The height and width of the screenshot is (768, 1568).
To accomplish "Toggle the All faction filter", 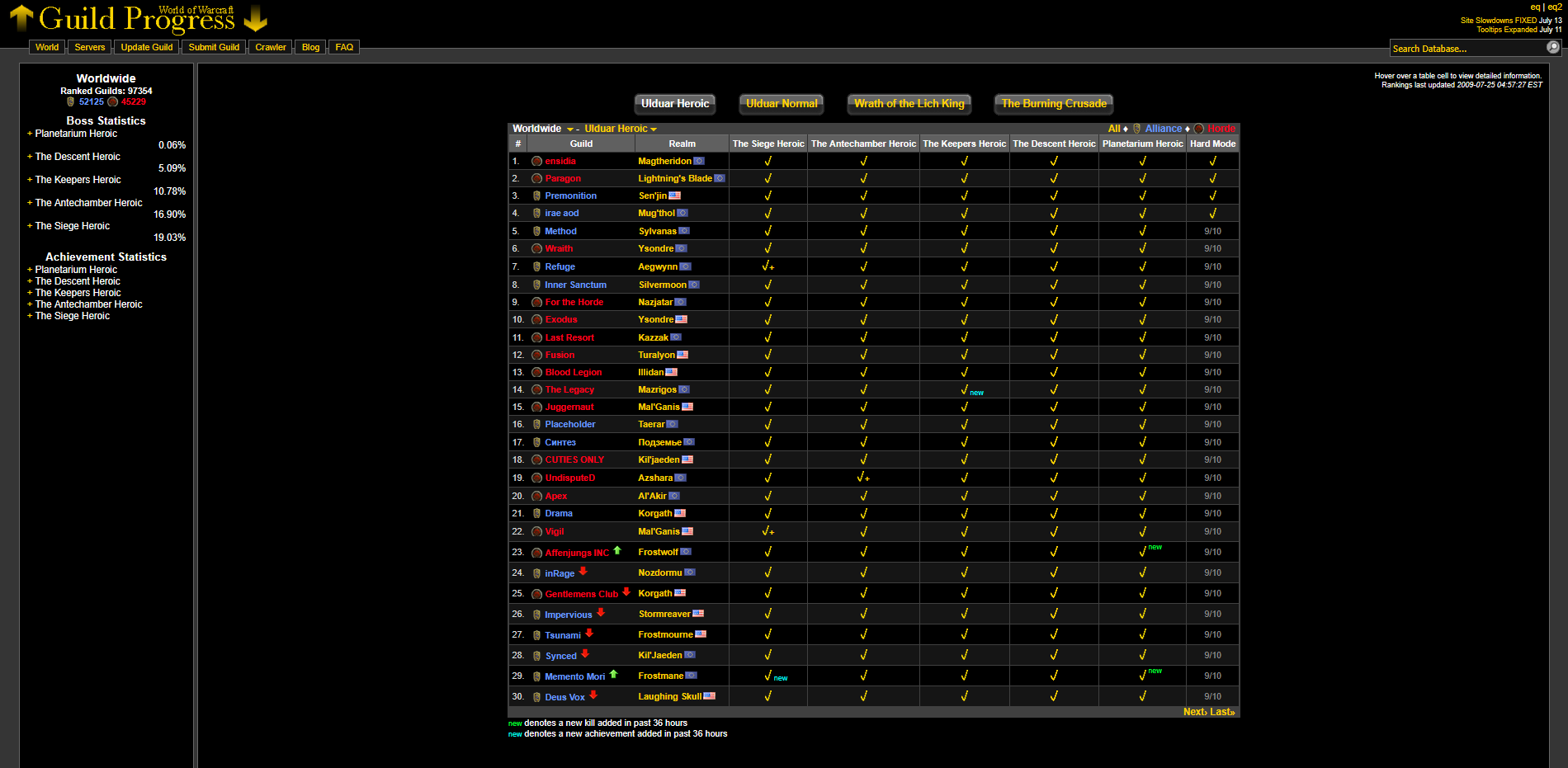I will (x=1113, y=129).
